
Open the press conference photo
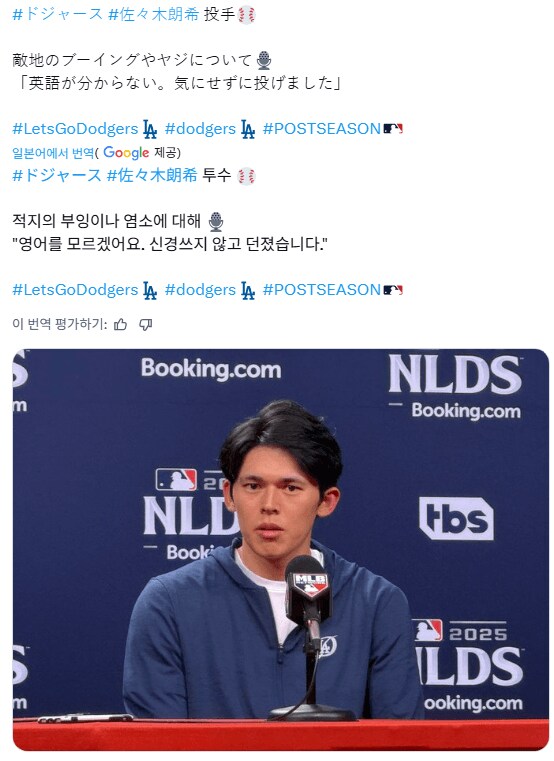281,549
